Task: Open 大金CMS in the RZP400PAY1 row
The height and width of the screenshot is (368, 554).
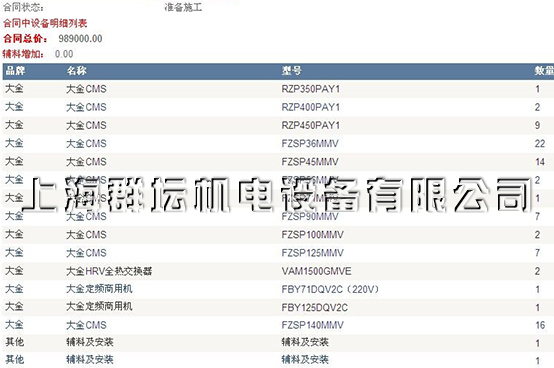Action: click(86, 107)
